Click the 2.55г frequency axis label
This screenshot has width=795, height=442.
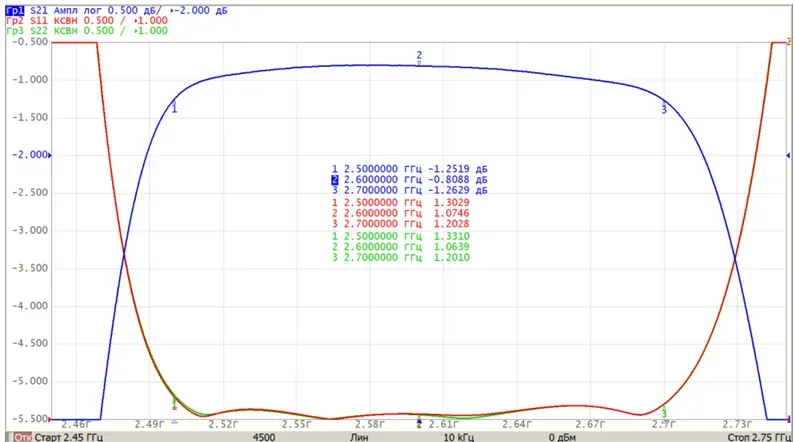(297, 424)
